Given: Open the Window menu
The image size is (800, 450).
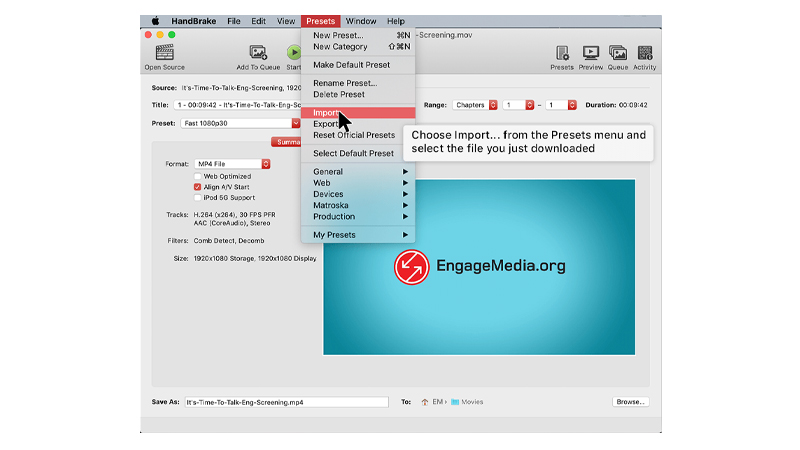Looking at the screenshot, I should 361,21.
